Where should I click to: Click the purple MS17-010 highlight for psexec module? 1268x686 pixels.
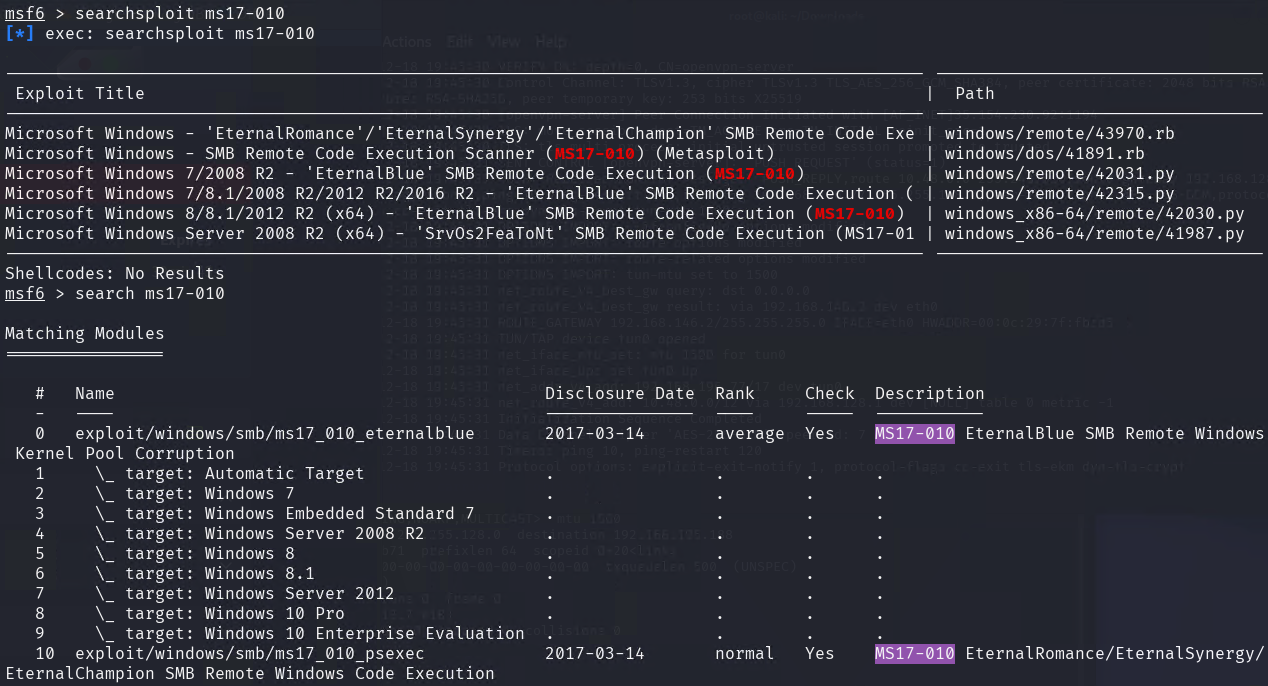[915, 653]
